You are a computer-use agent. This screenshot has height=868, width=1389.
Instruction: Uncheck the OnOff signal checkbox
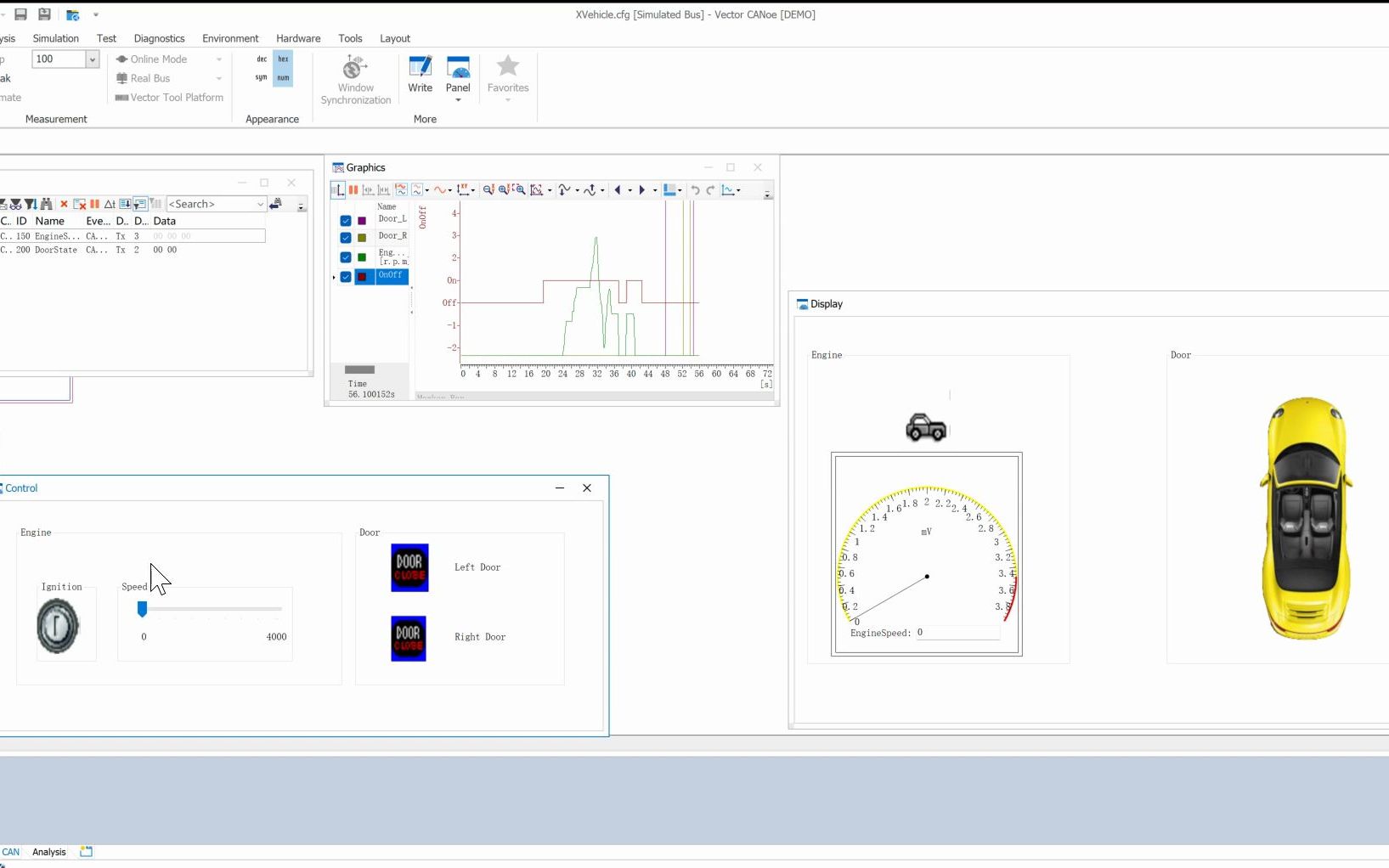(x=346, y=277)
